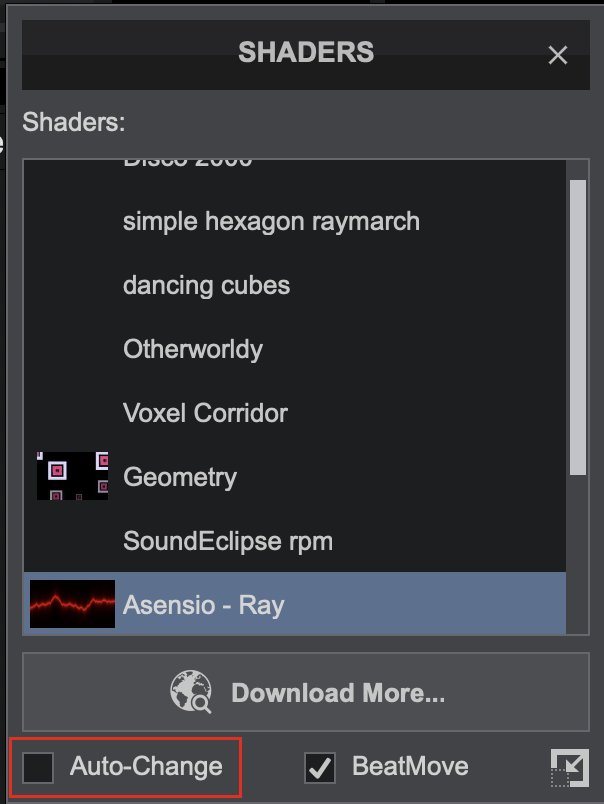The width and height of the screenshot is (604, 804).
Task: Select the dancing cubes shader
Action: [x=206, y=285]
